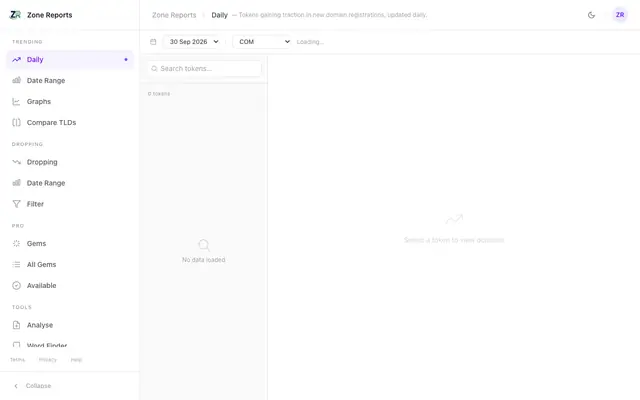Screen dimensions: 640x400
Task: Open the 30 Sep 2026 date dropdown
Action: (193, 42)
